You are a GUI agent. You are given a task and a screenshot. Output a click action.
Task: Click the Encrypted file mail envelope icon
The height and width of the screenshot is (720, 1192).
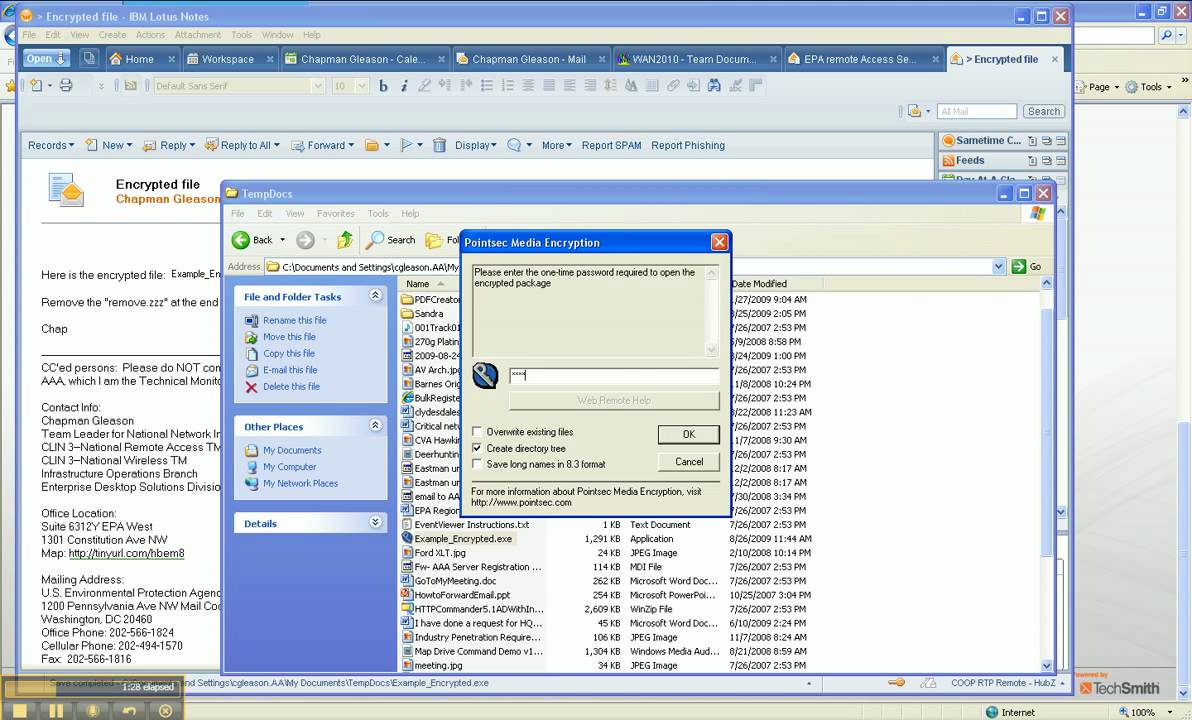click(66, 190)
